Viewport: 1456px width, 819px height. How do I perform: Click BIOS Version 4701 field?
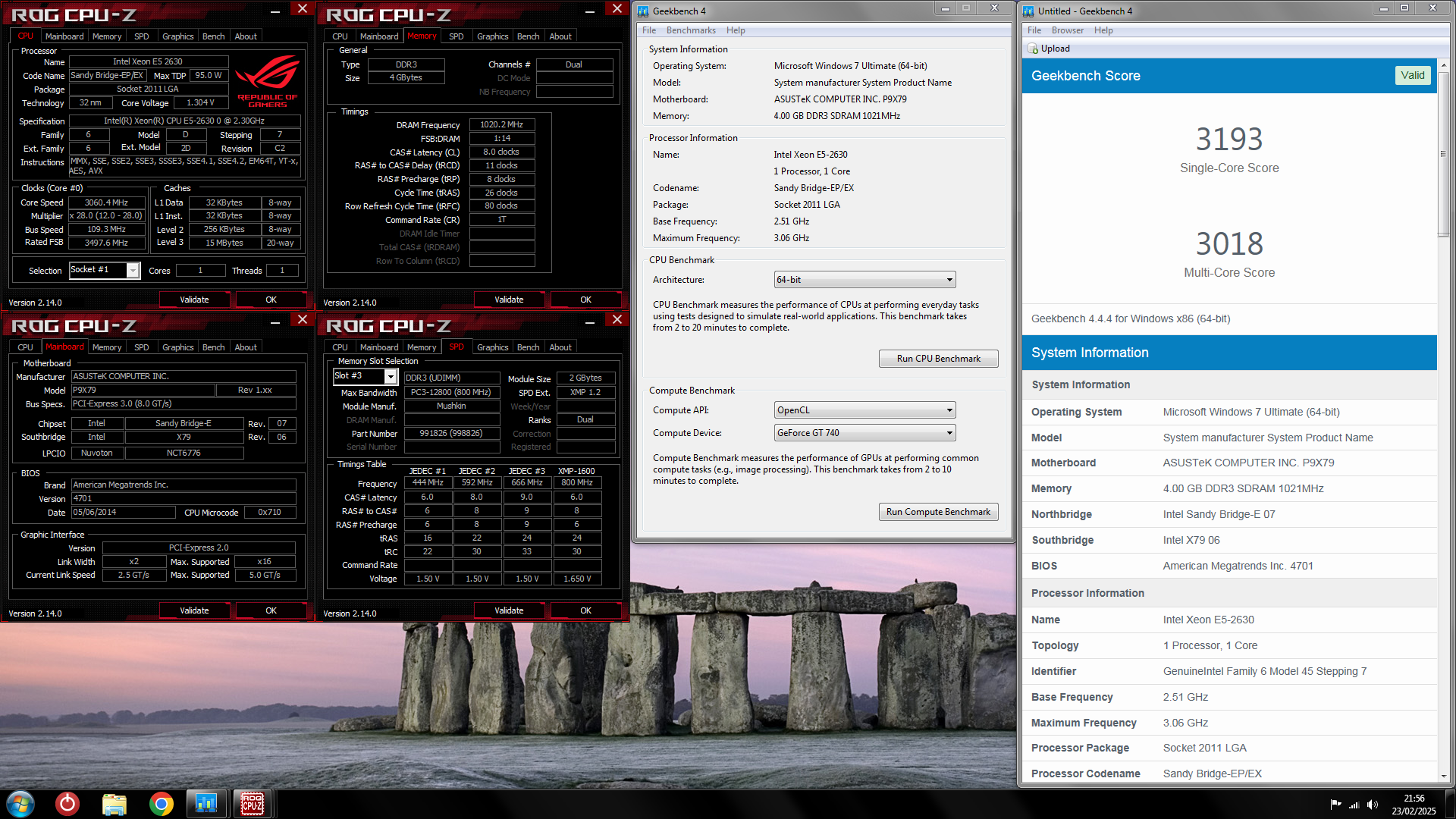[x=184, y=498]
